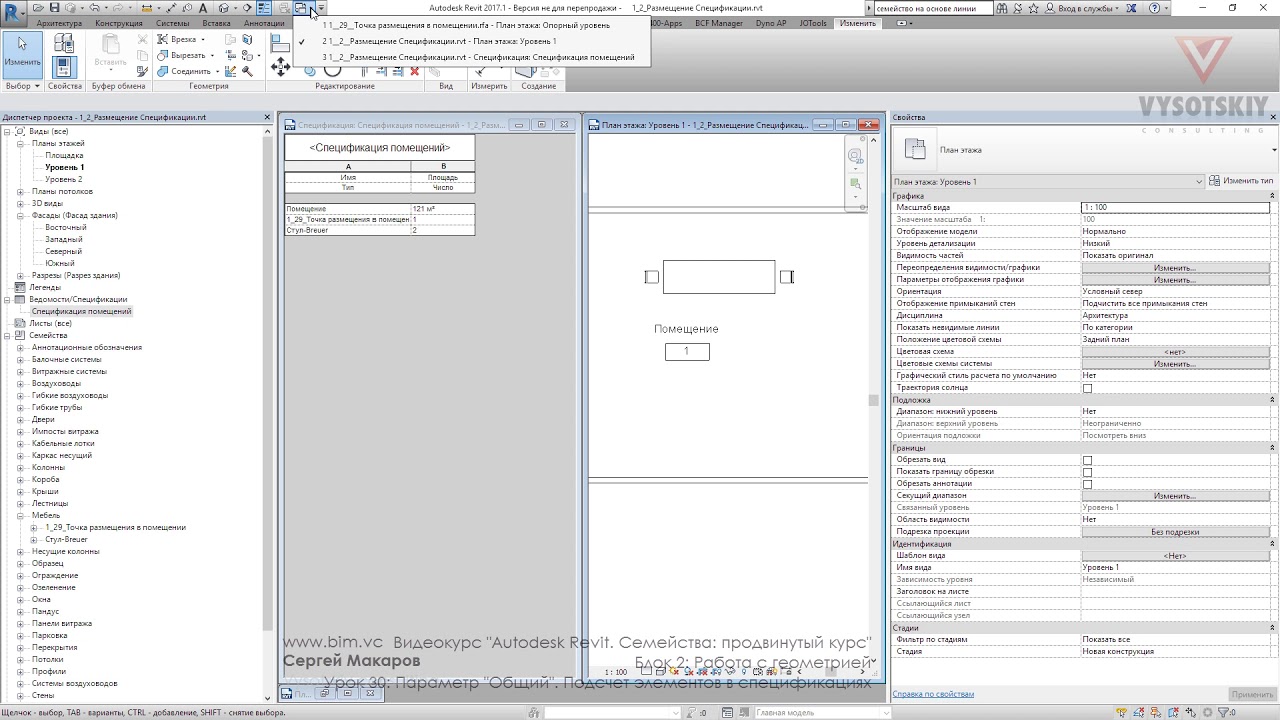Viewport: 1280px width, 720px height.
Task: Click the Undo arrow icon
Action: point(95,8)
